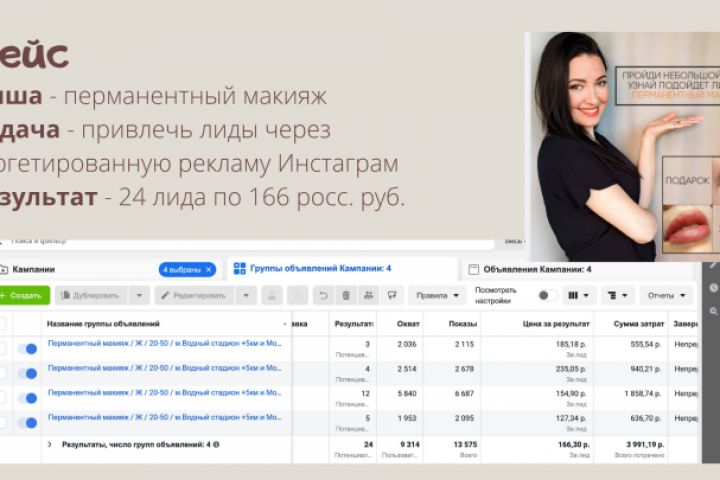Image resolution: width=720 pixels, height=480 pixels.
Task: Click the green Создать button
Action: (x=24, y=296)
